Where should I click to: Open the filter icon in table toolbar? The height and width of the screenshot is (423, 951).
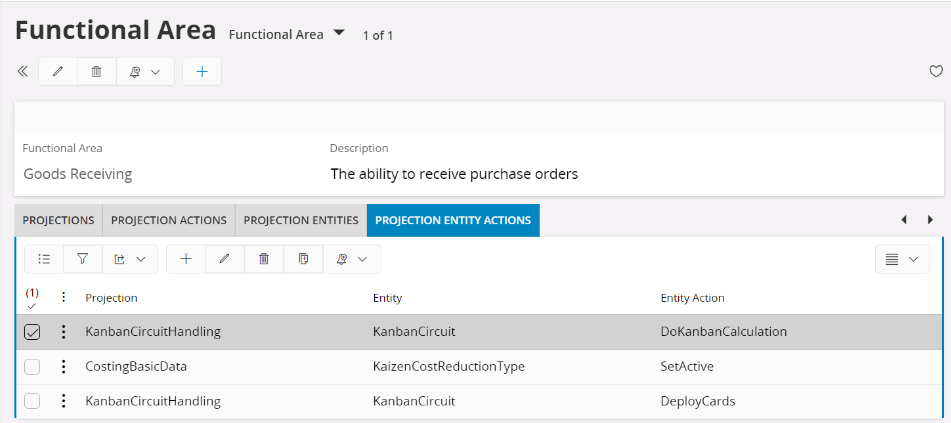coord(82,259)
